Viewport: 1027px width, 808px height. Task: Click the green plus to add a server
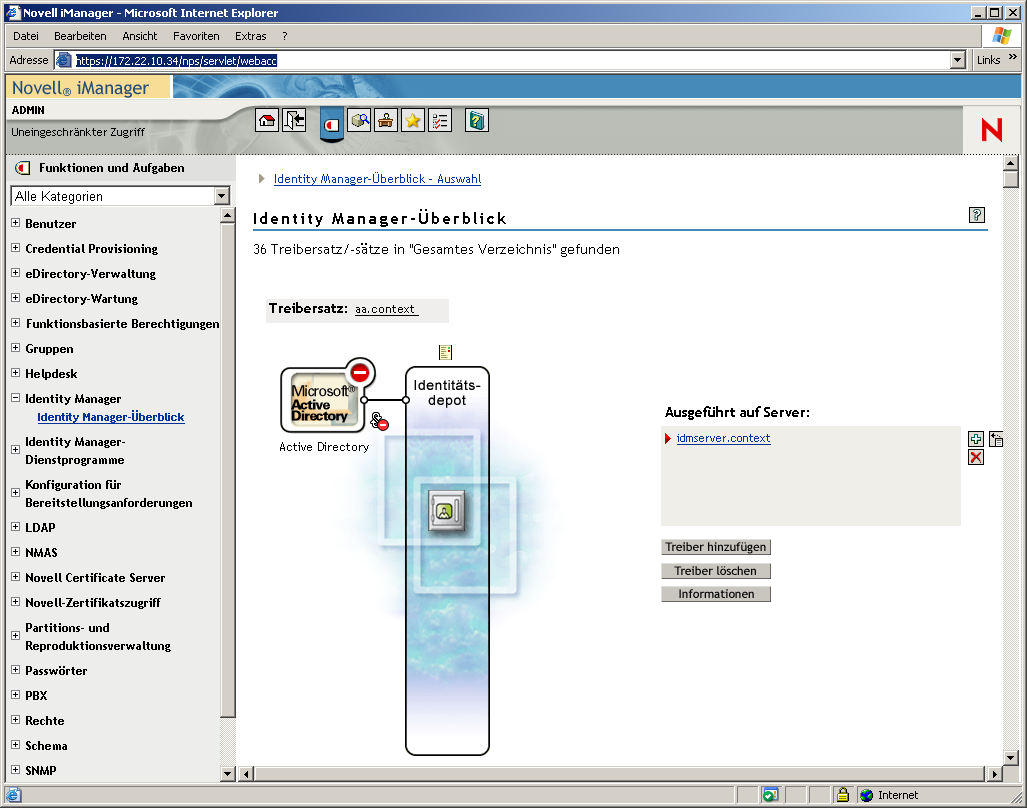pyautogui.click(x=976, y=438)
